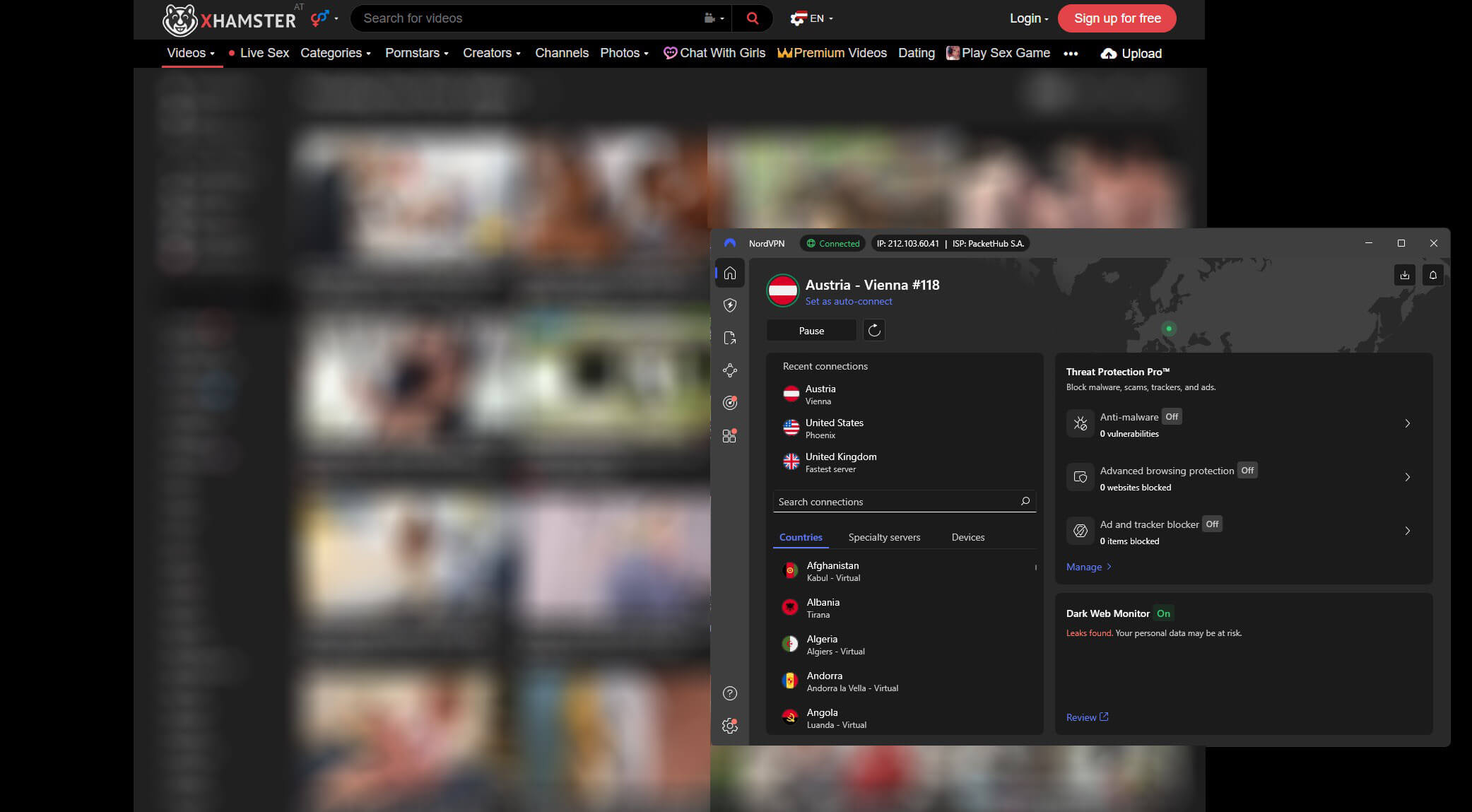Click the red search button on the website

coord(752,18)
